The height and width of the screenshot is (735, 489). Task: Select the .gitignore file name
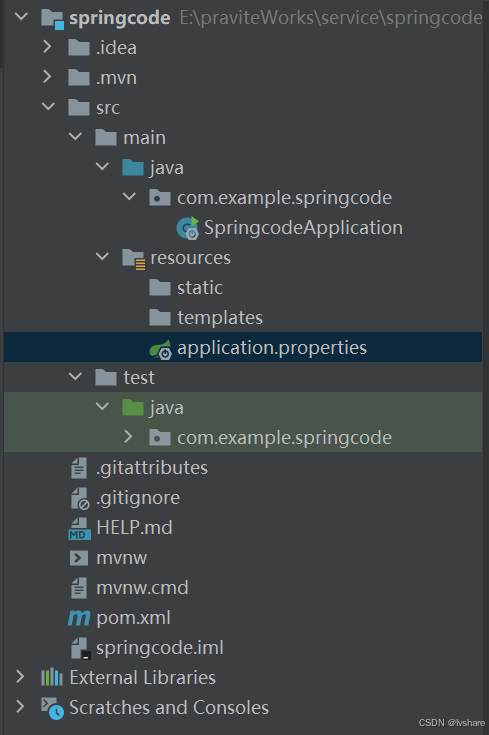(138, 498)
